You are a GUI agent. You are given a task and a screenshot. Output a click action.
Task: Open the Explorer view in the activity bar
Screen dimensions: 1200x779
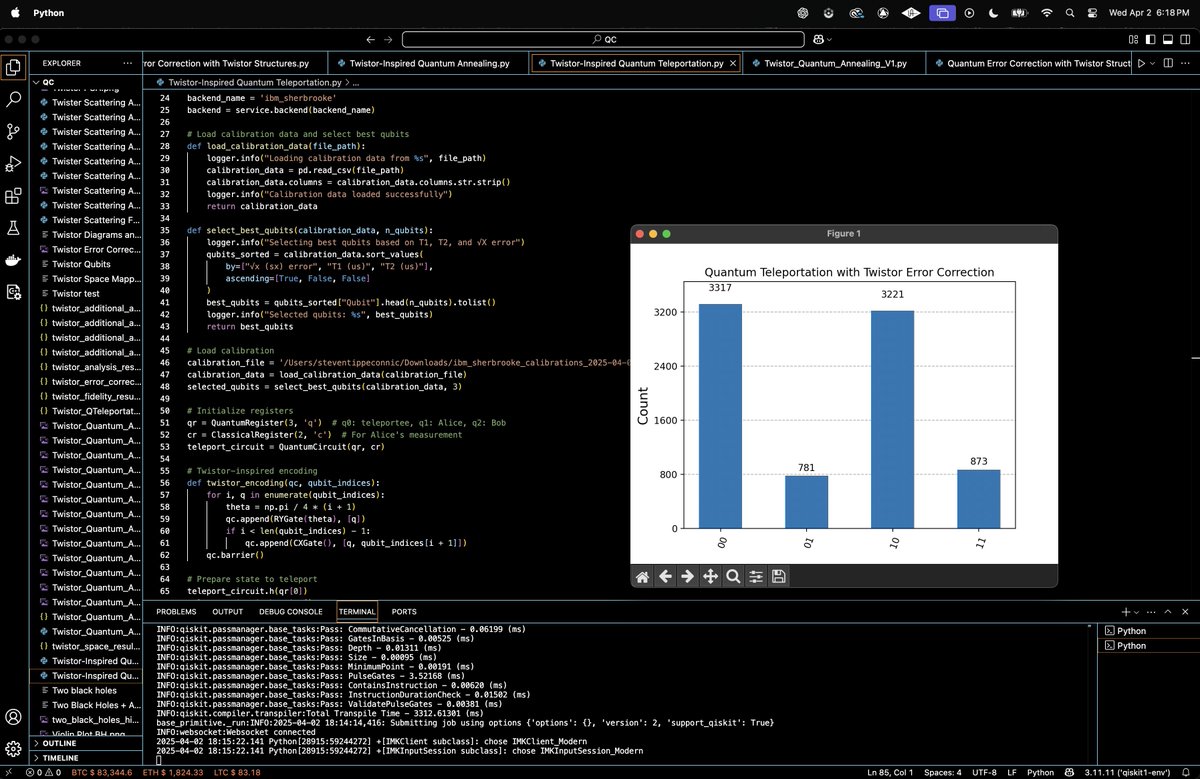[x=14, y=68]
